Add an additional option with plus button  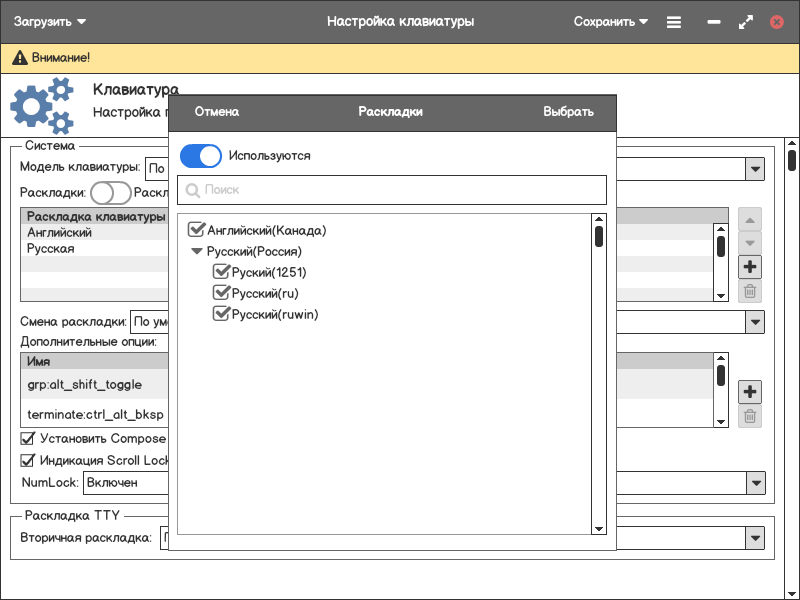[750, 391]
